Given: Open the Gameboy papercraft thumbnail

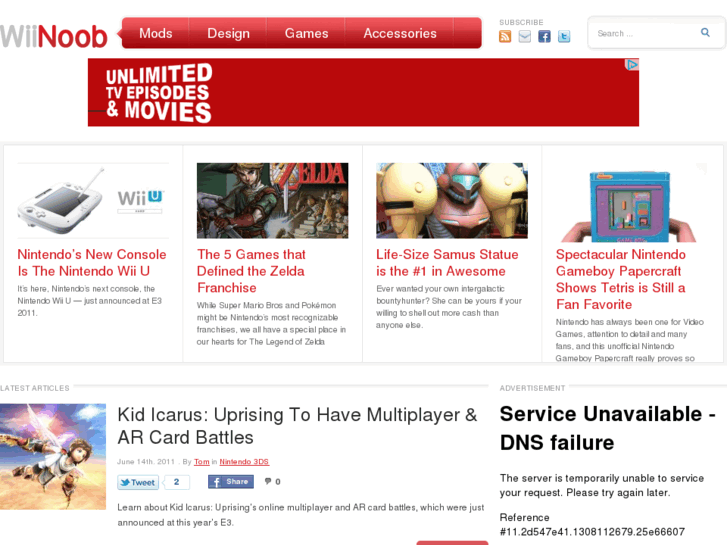Looking at the screenshot, I should pyautogui.click(x=631, y=203).
